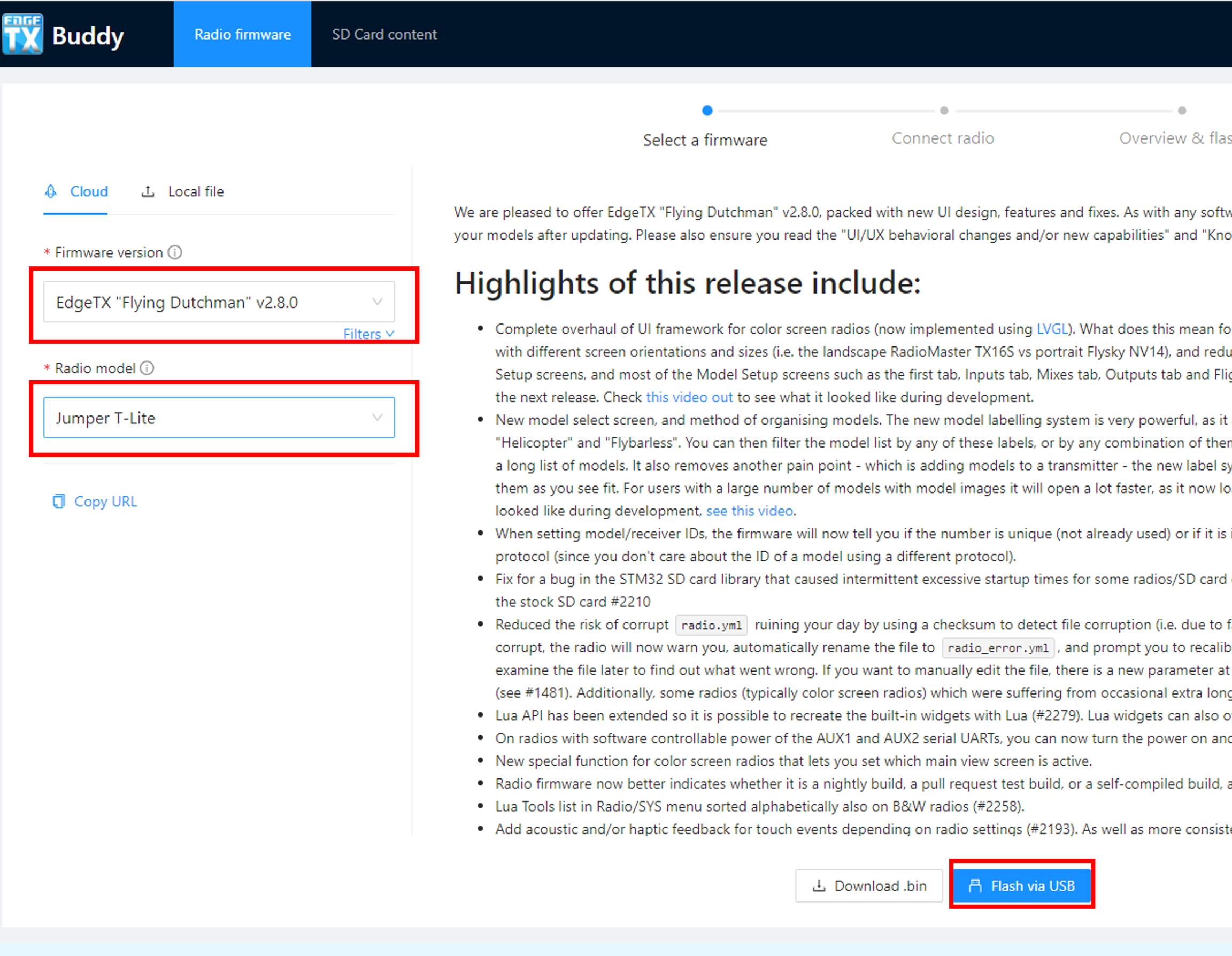Click the Select a firmware step dot
This screenshot has height=956, width=1232.
click(x=707, y=111)
